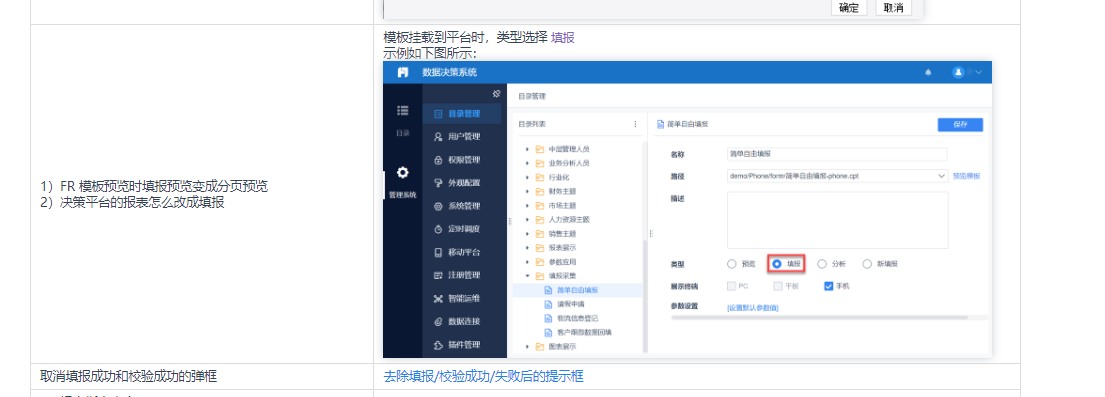The image size is (1105, 397).
Task: Select the 分析 type radio button
Action: click(x=822, y=264)
